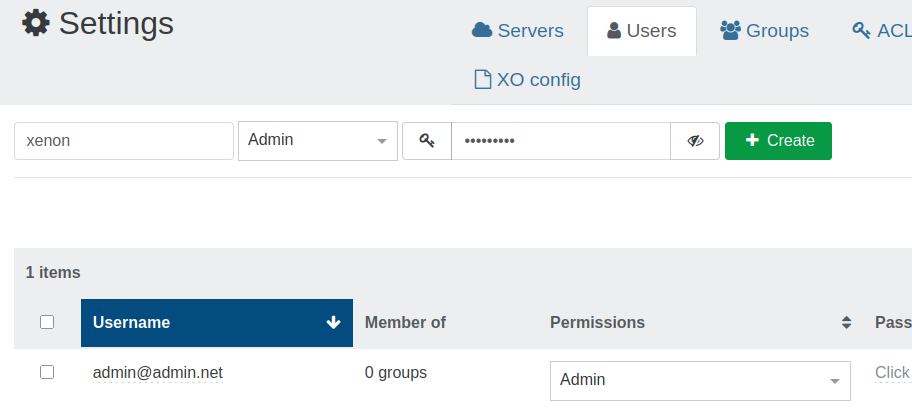The width and height of the screenshot is (912, 410).
Task: Check the admin@admin.net row checkbox
Action: point(46,372)
